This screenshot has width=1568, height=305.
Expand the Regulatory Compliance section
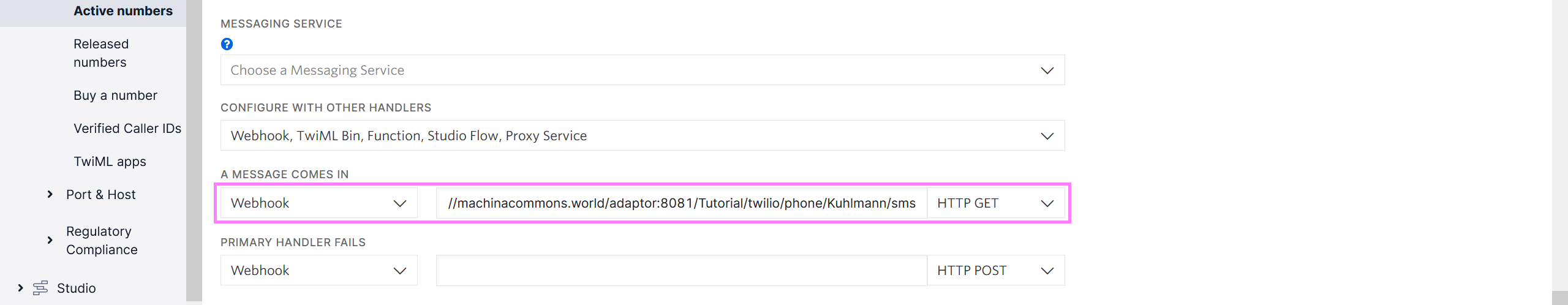click(50, 240)
